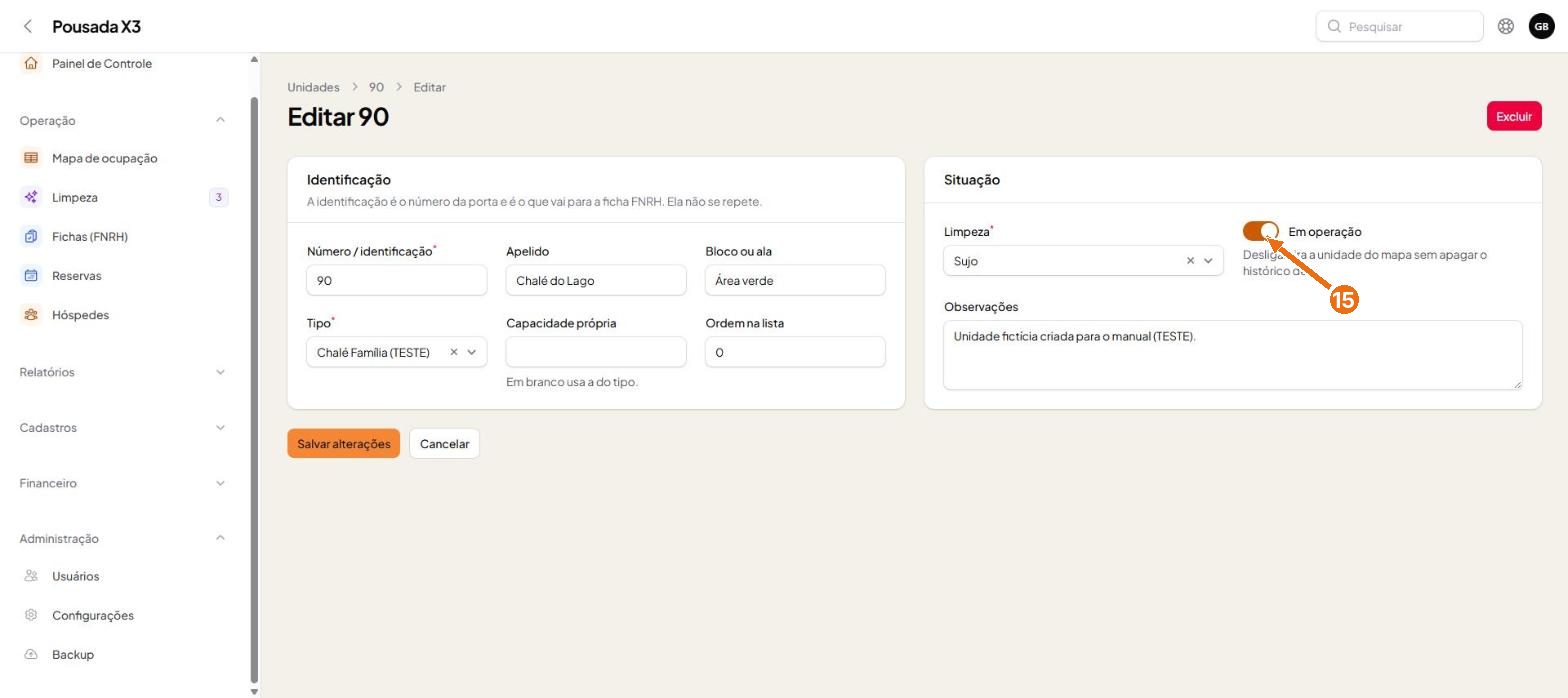Open the Reservas calendar icon

coord(31,276)
